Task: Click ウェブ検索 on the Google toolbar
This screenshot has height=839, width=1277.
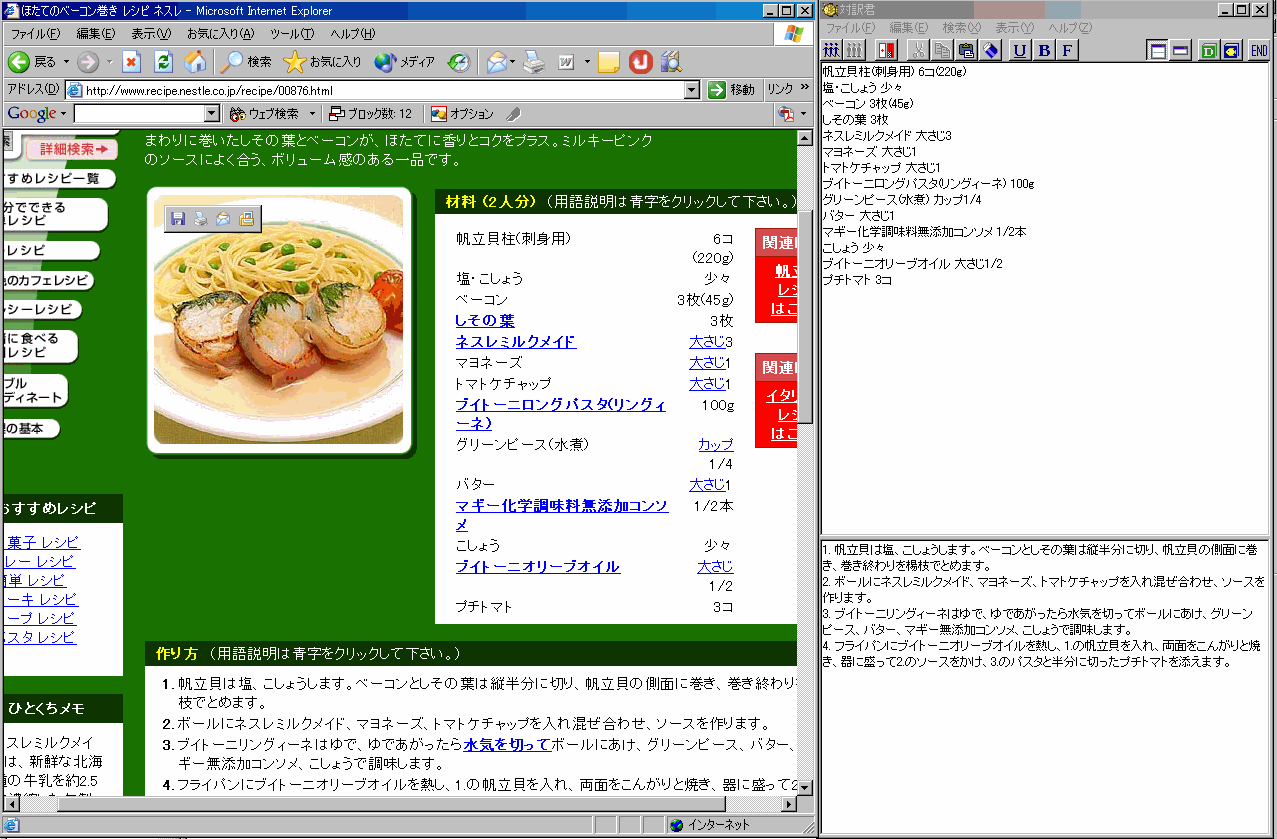Action: coord(264,114)
